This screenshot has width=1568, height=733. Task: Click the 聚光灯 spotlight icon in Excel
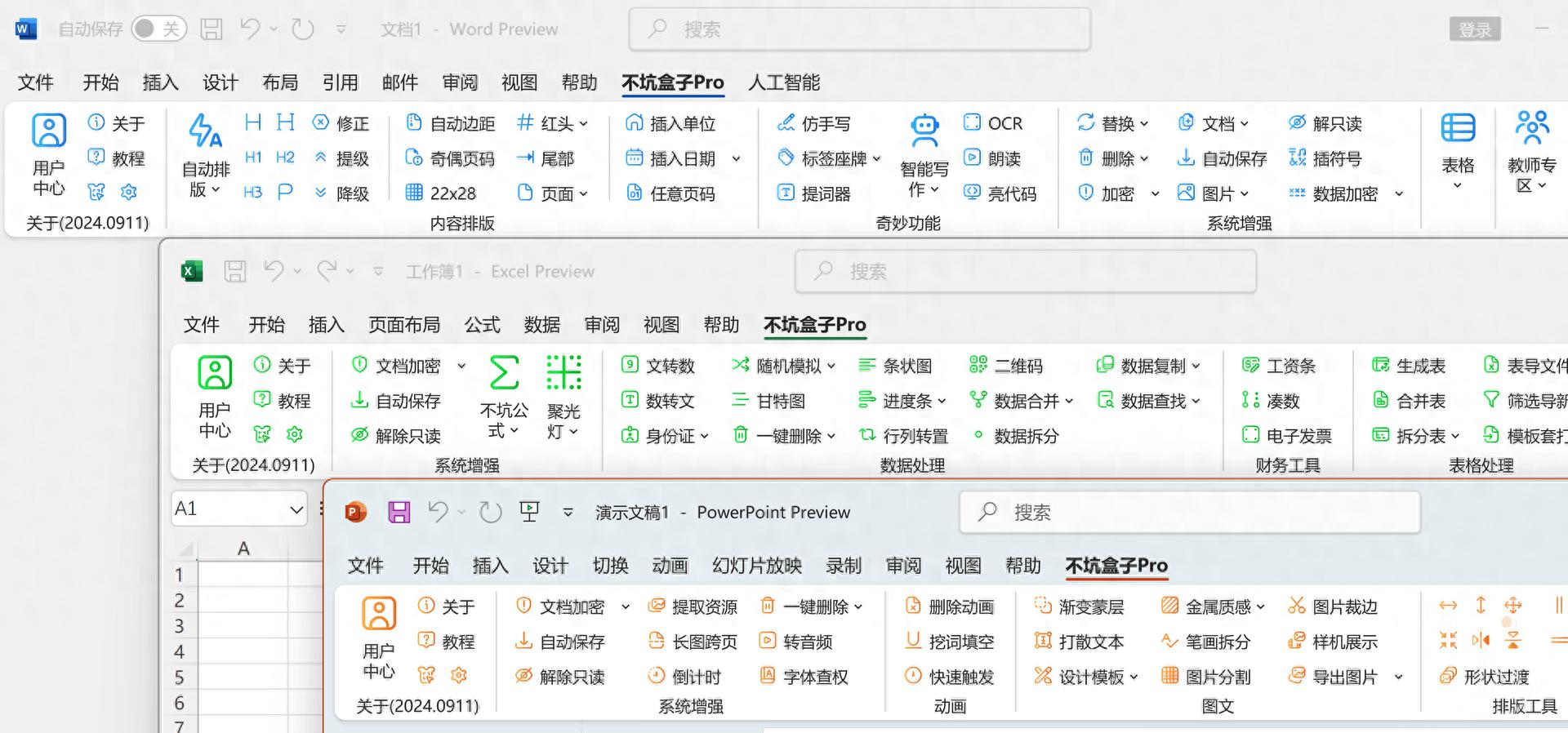point(563,372)
